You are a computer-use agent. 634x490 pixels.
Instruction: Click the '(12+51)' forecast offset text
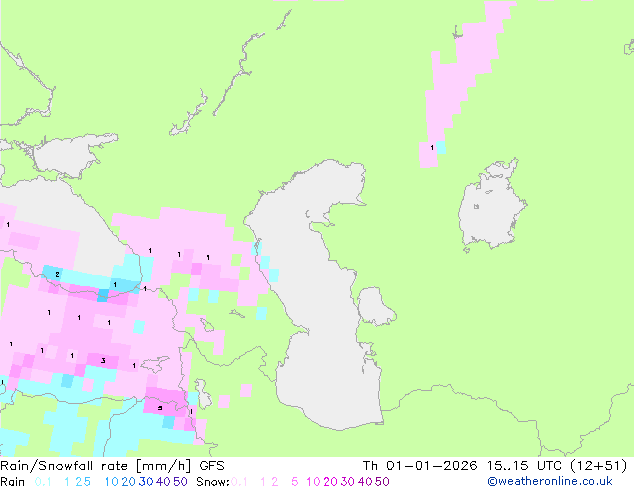[x=598, y=466]
